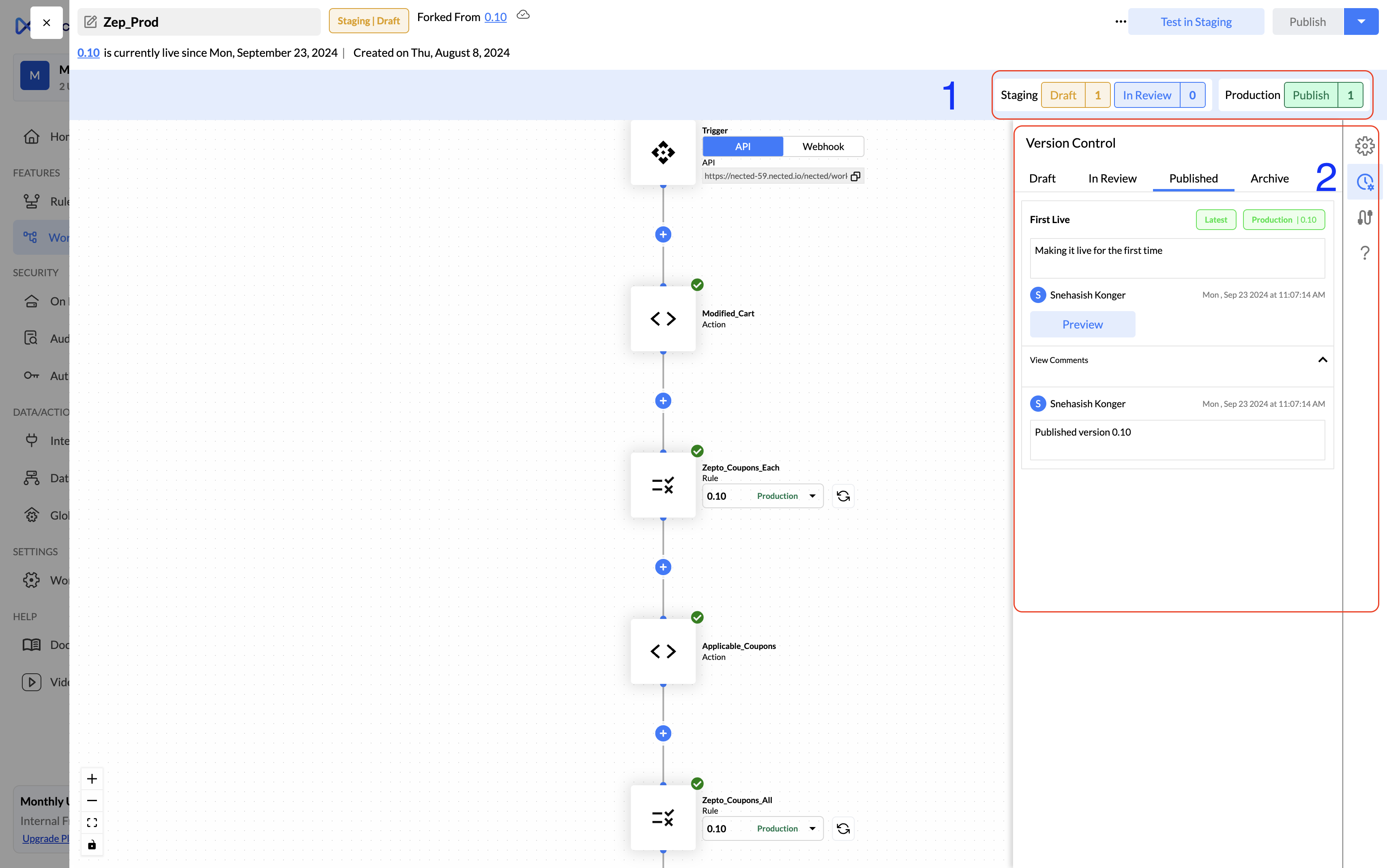Screen dimensions: 1387x868
Task: Open the Zepto_Coupons_Each version dropdown
Action: coord(812,496)
